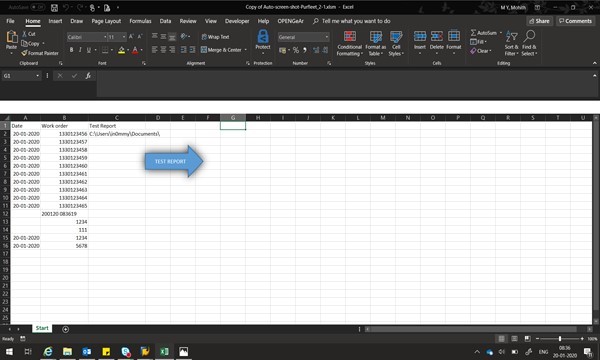Launch Internet Explorer from the taskbar
Screen dimensions: 600x360
pyautogui.click(x=48, y=352)
